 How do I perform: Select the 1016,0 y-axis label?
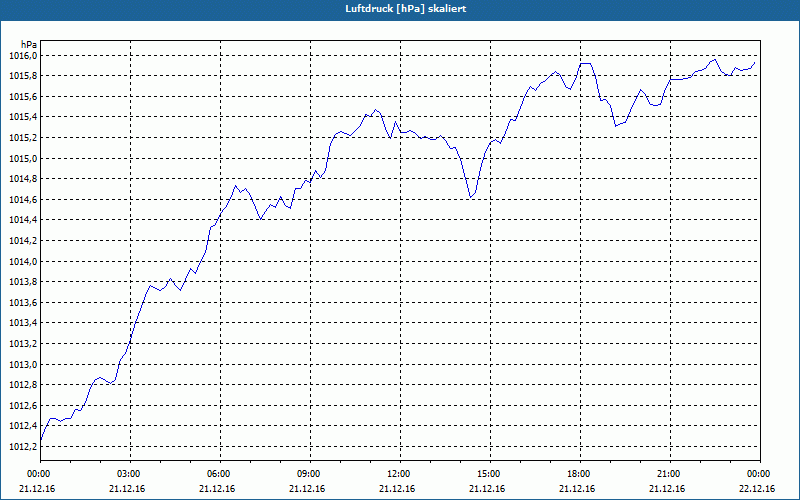(23, 55)
